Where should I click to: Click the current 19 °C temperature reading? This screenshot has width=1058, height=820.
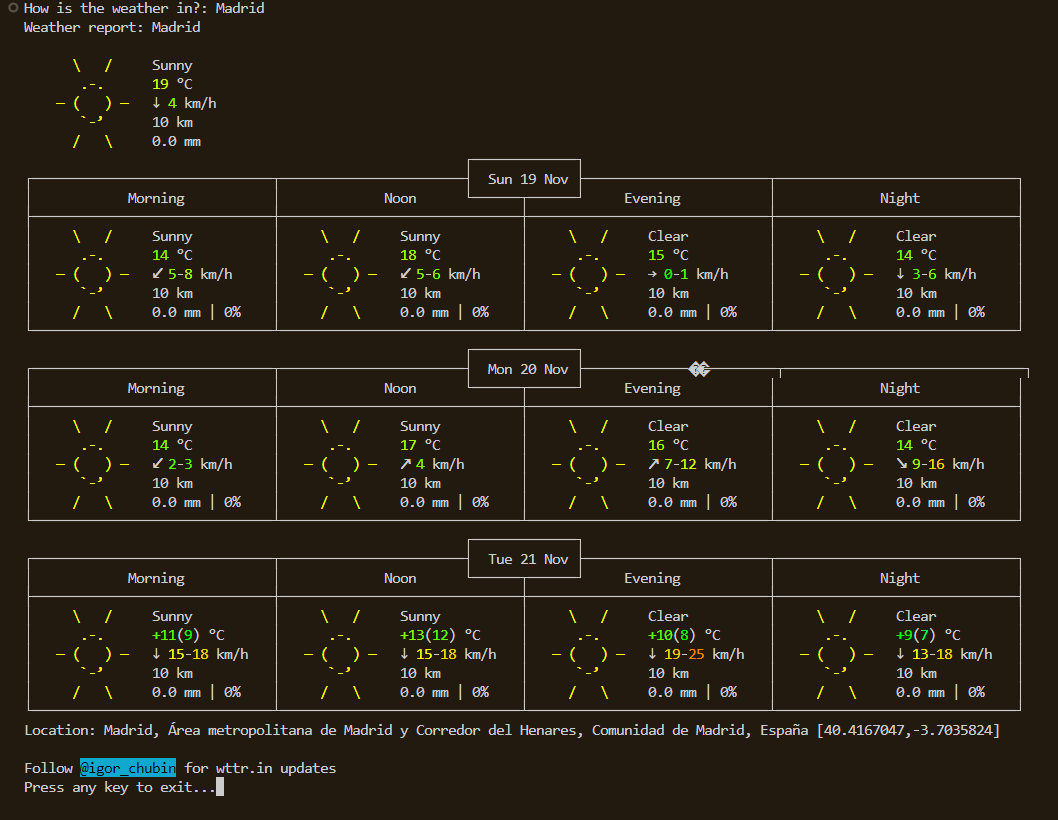click(x=172, y=84)
